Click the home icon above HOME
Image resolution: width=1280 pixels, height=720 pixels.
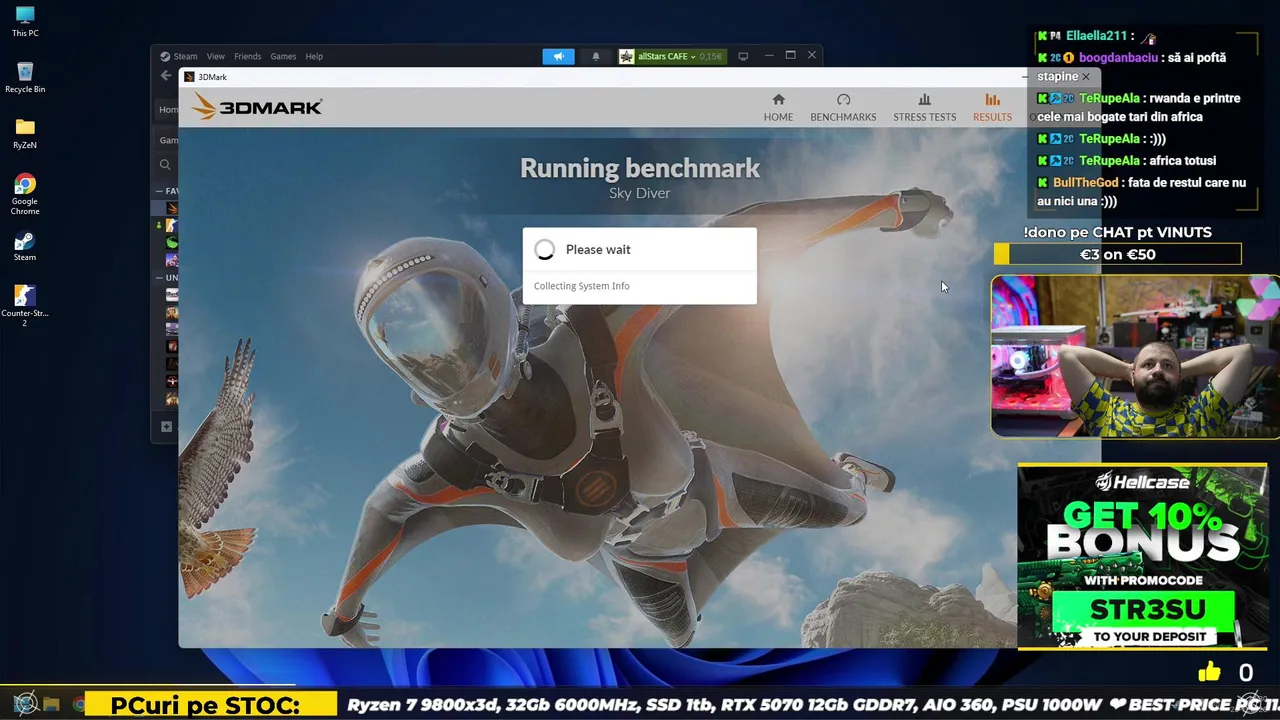click(x=778, y=99)
